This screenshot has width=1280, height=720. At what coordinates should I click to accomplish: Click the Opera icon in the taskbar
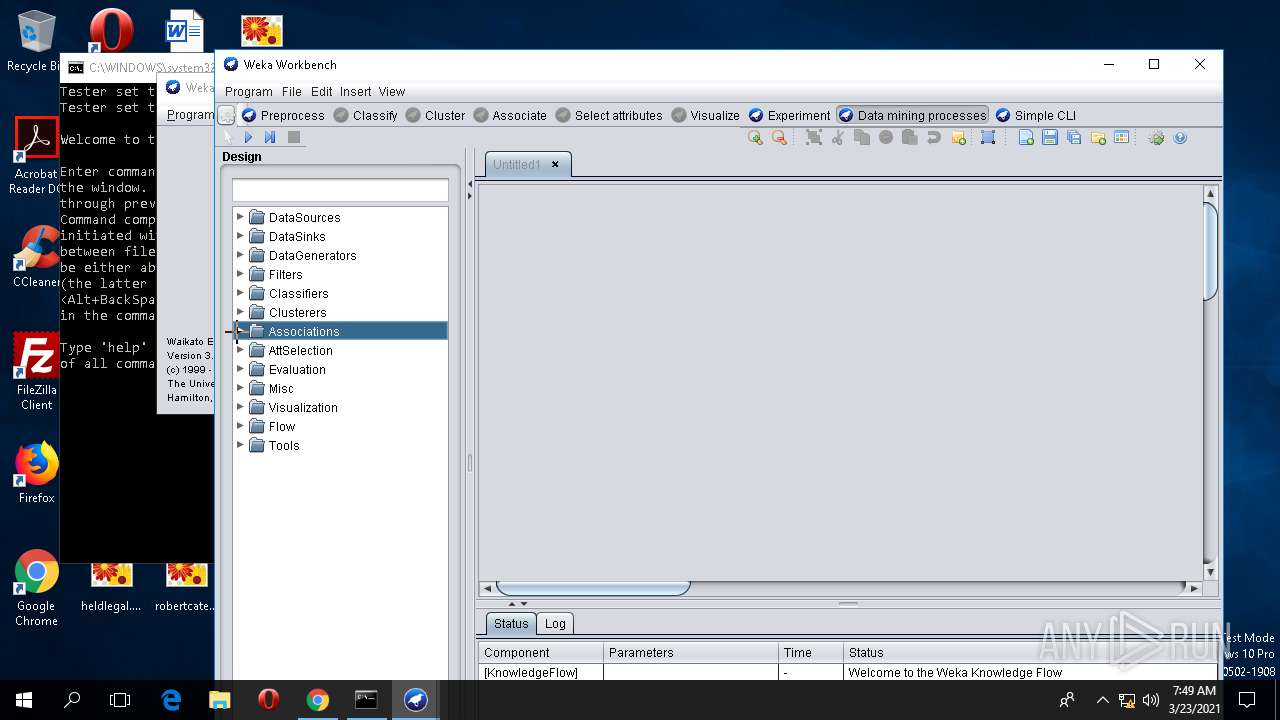pos(268,699)
